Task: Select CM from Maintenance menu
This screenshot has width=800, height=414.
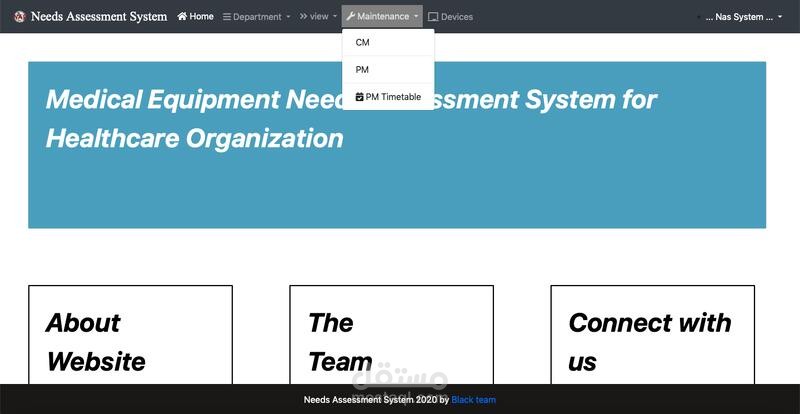Action: coord(388,42)
